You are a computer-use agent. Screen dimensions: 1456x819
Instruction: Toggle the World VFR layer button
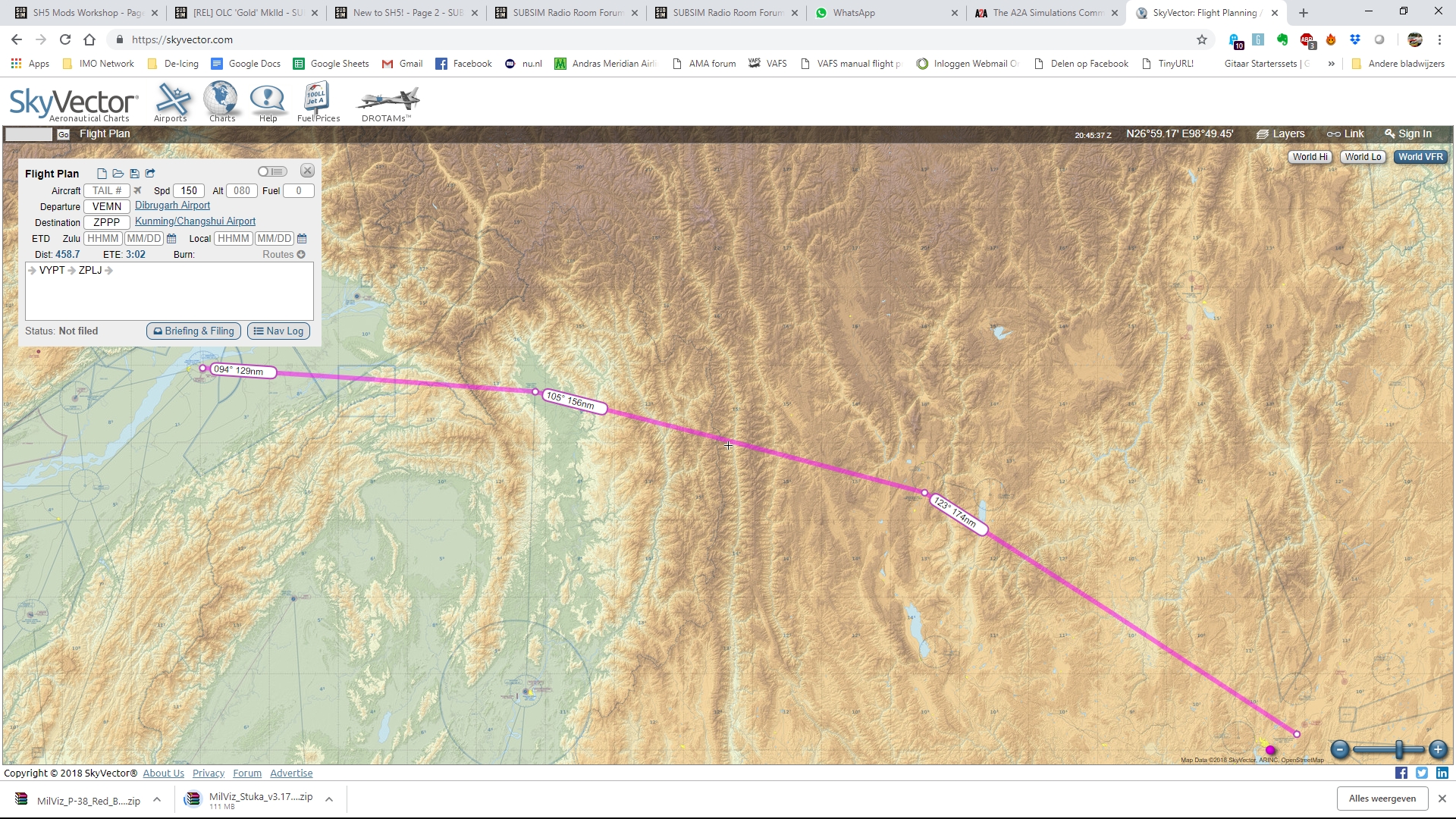1421,157
